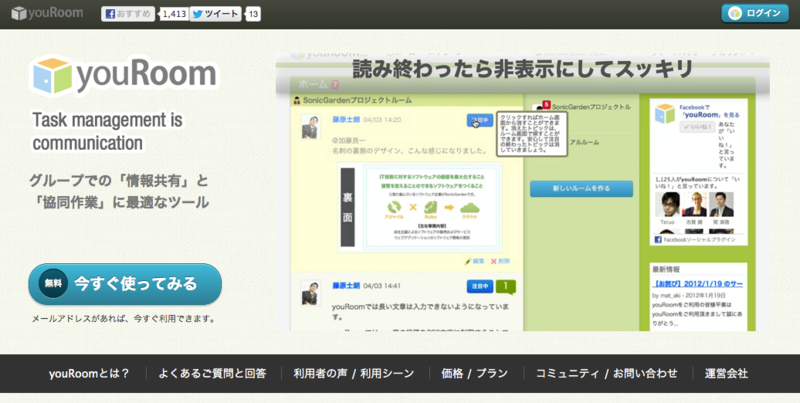This screenshot has height=403, width=800.
Task: Click 削除 delete link under post
Action: 501,261
